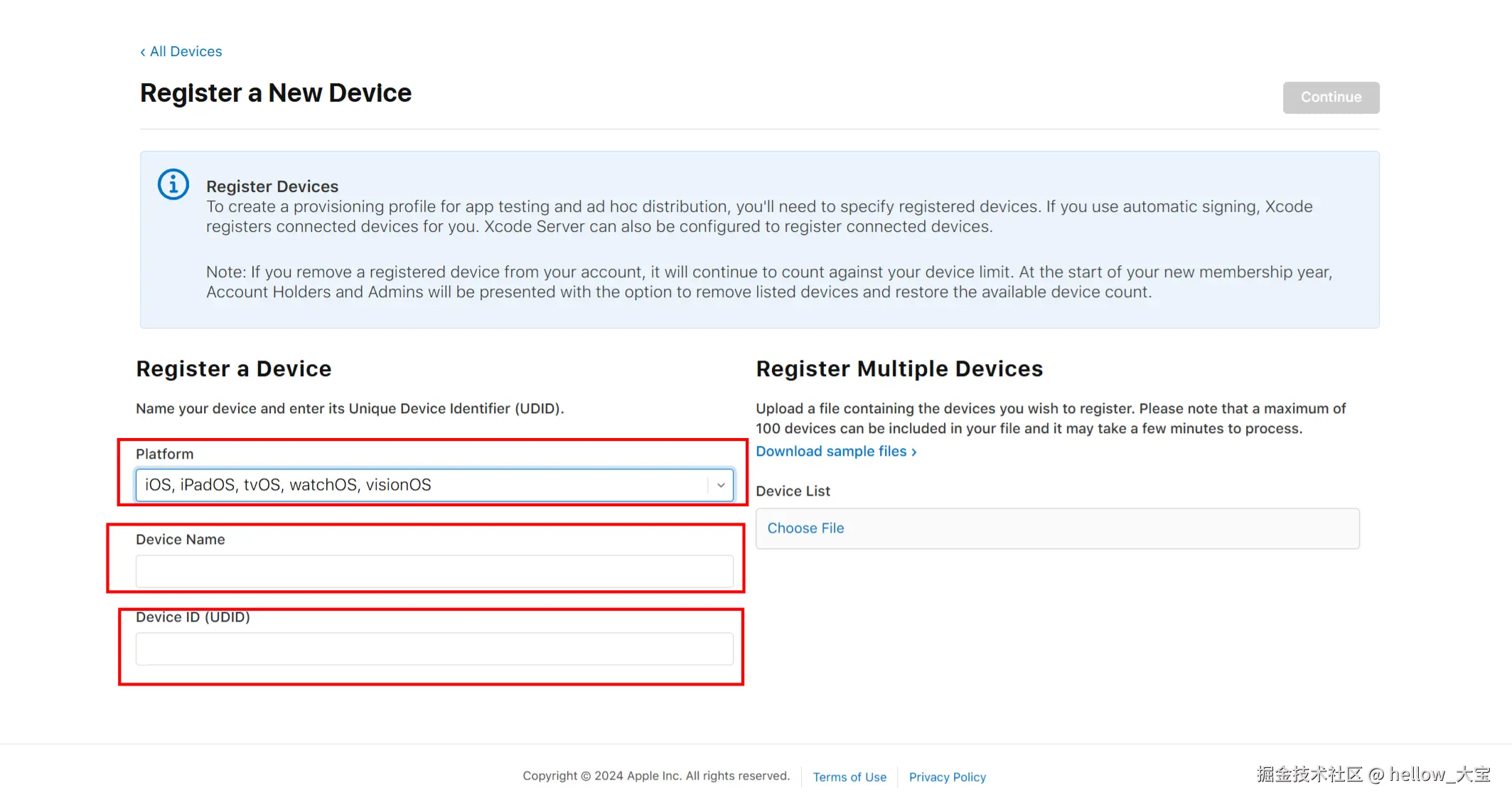Open Privacy Policy
This screenshot has height=805, width=1512.
click(947, 777)
